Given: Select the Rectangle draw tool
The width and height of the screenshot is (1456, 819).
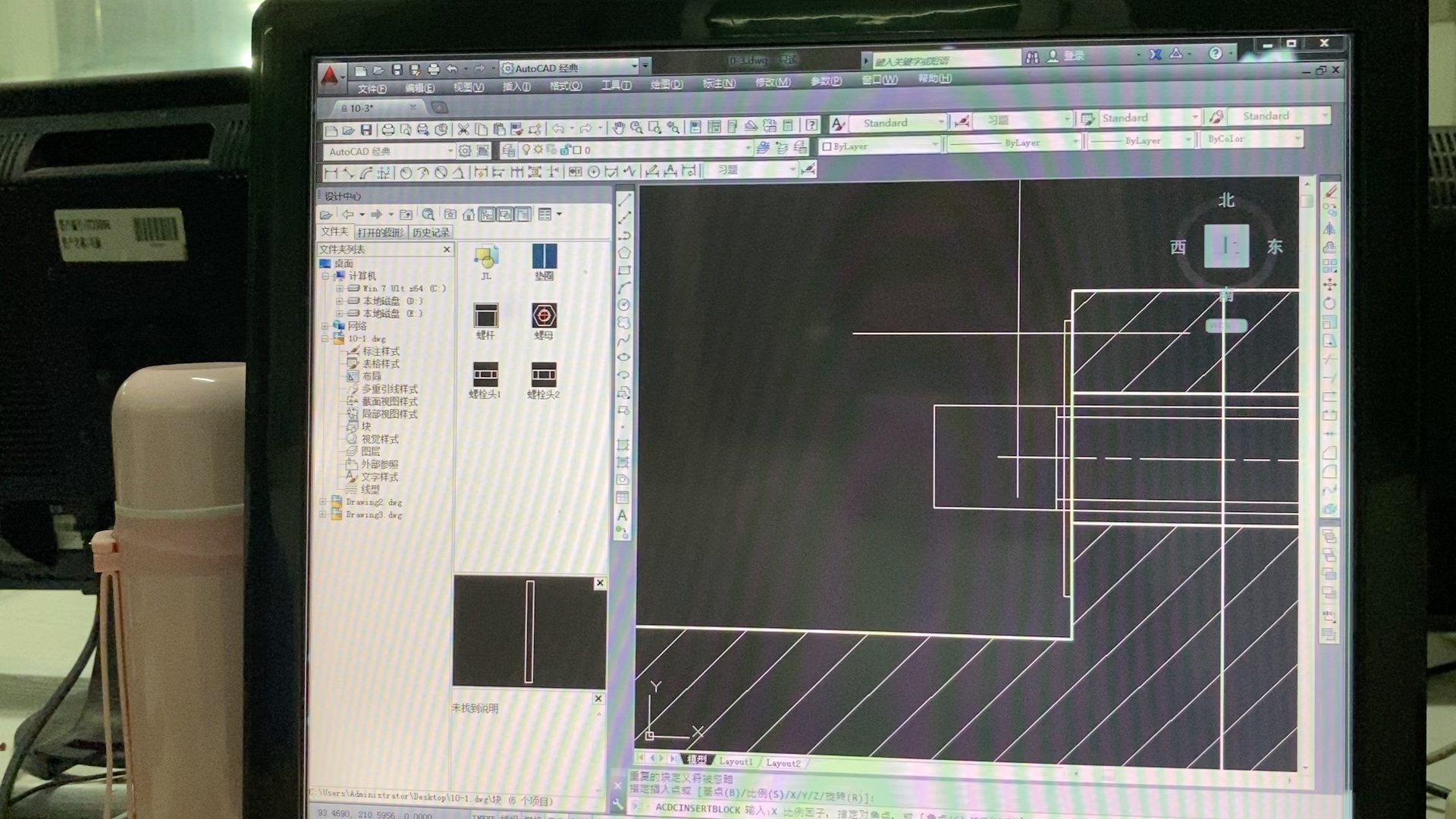Looking at the screenshot, I should (624, 270).
